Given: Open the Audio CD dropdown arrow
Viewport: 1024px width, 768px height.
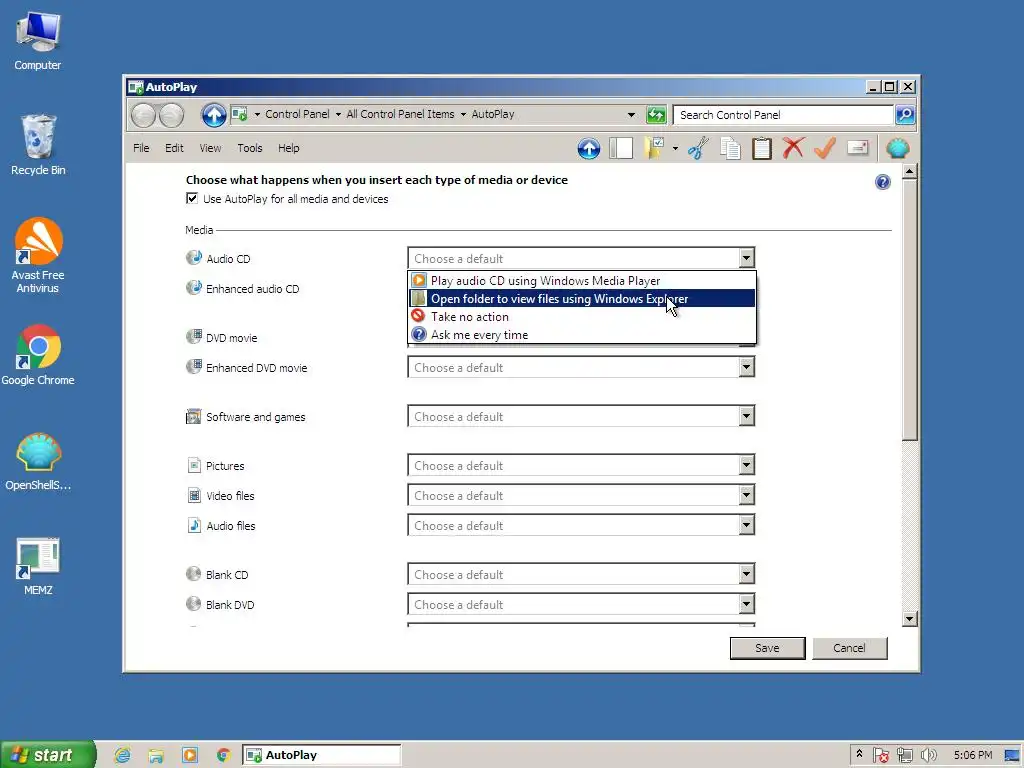Looking at the screenshot, I should pos(746,258).
